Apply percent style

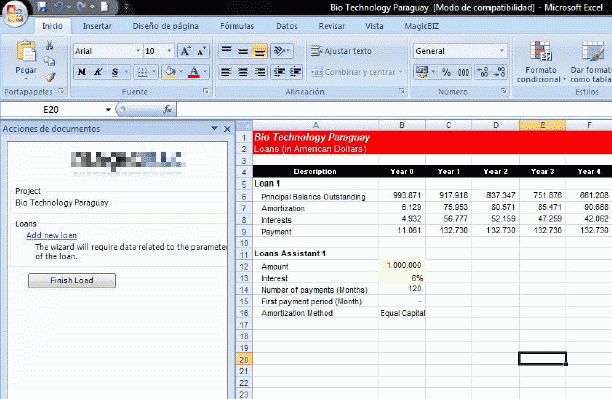tap(446, 72)
